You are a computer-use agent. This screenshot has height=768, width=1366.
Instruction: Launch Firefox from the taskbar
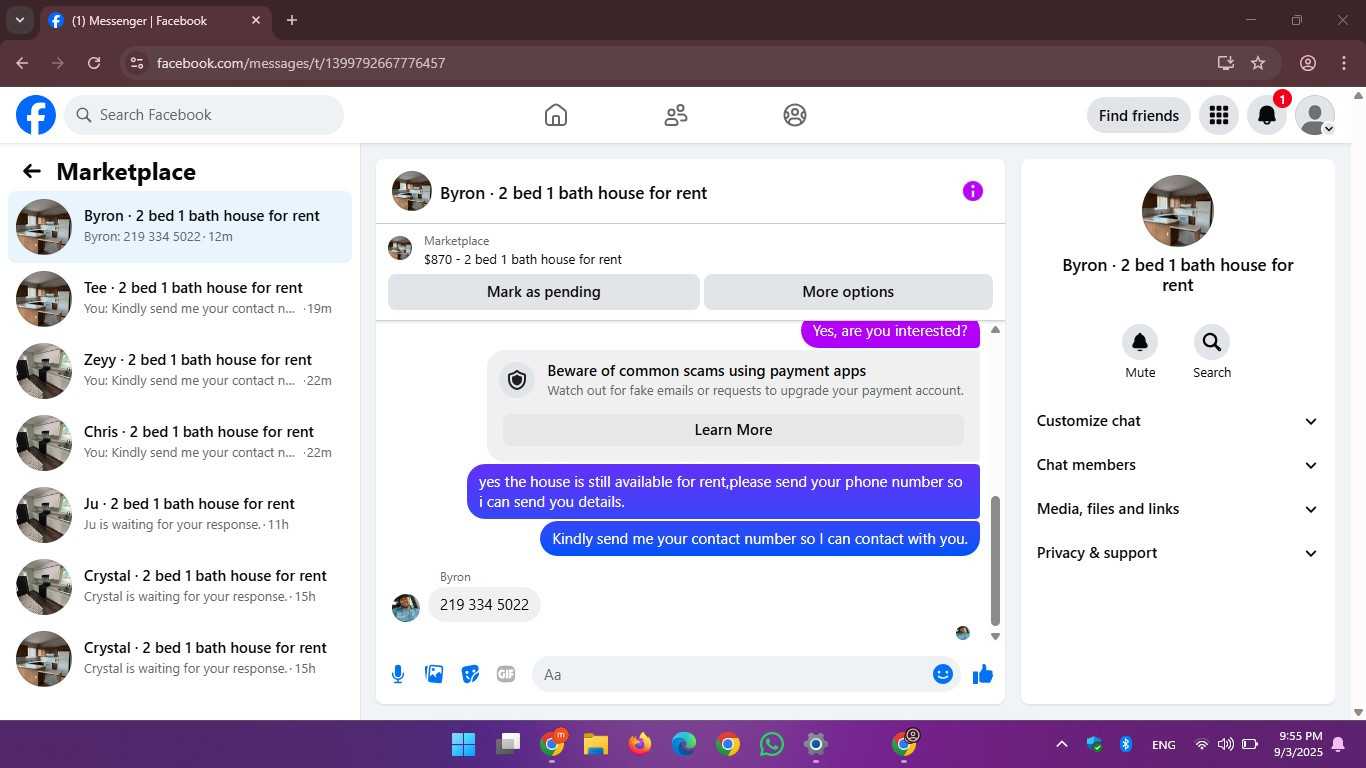[640, 744]
